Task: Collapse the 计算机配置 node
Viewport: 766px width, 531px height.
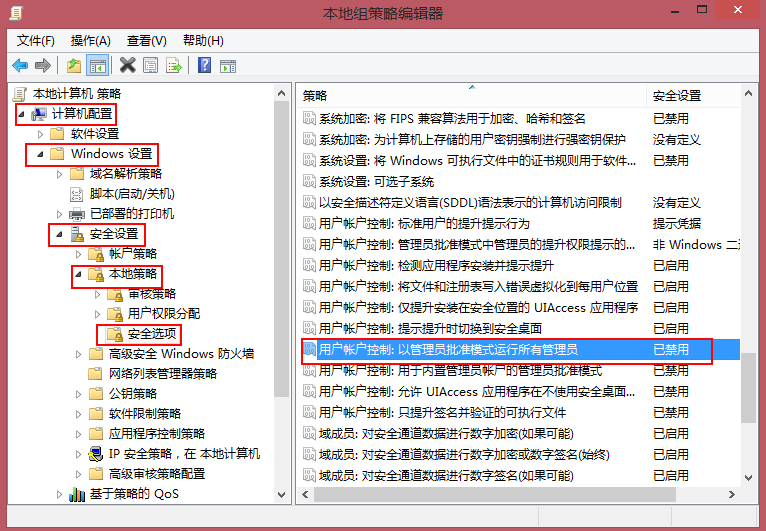Action: pos(21,115)
